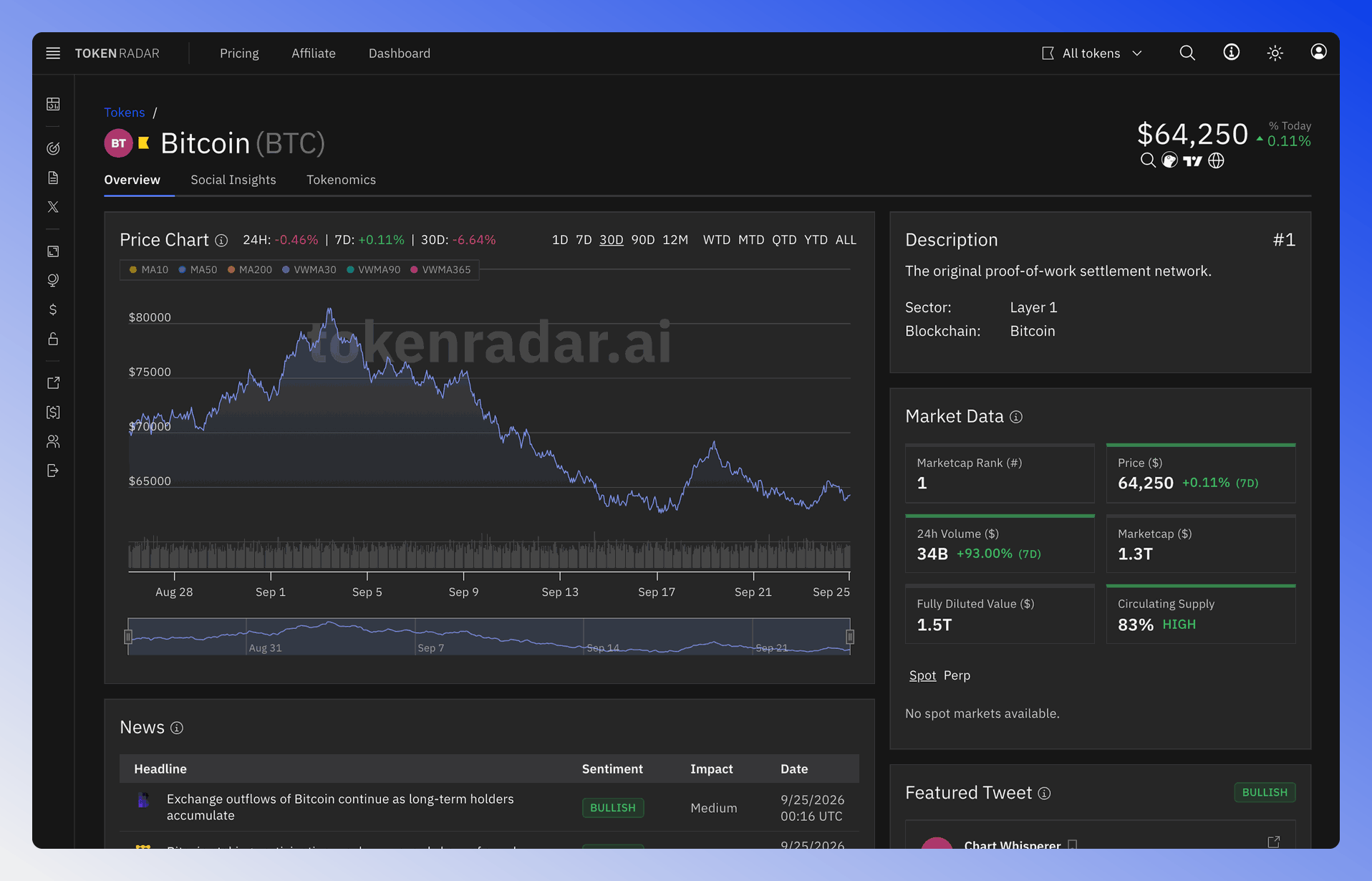Click the search icon in the top bar
Screen dimensions: 1372x881
coord(1187,53)
